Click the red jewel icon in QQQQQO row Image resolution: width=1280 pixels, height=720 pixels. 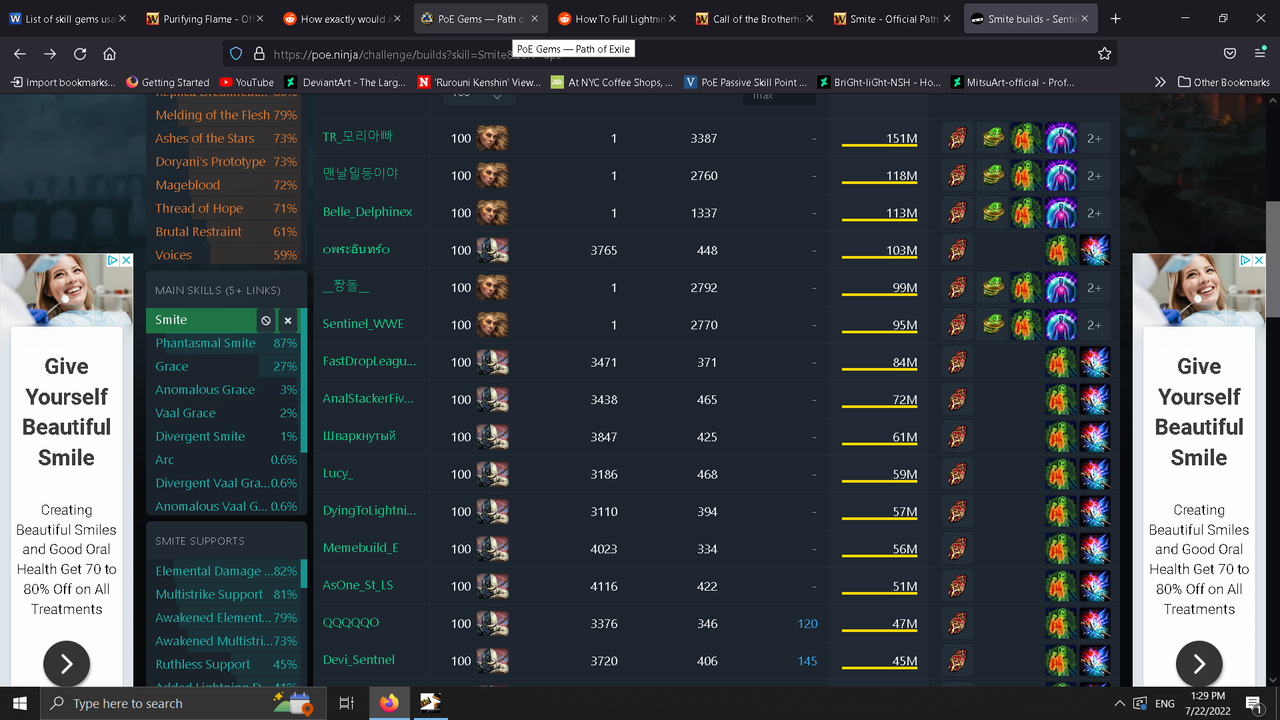coord(958,623)
